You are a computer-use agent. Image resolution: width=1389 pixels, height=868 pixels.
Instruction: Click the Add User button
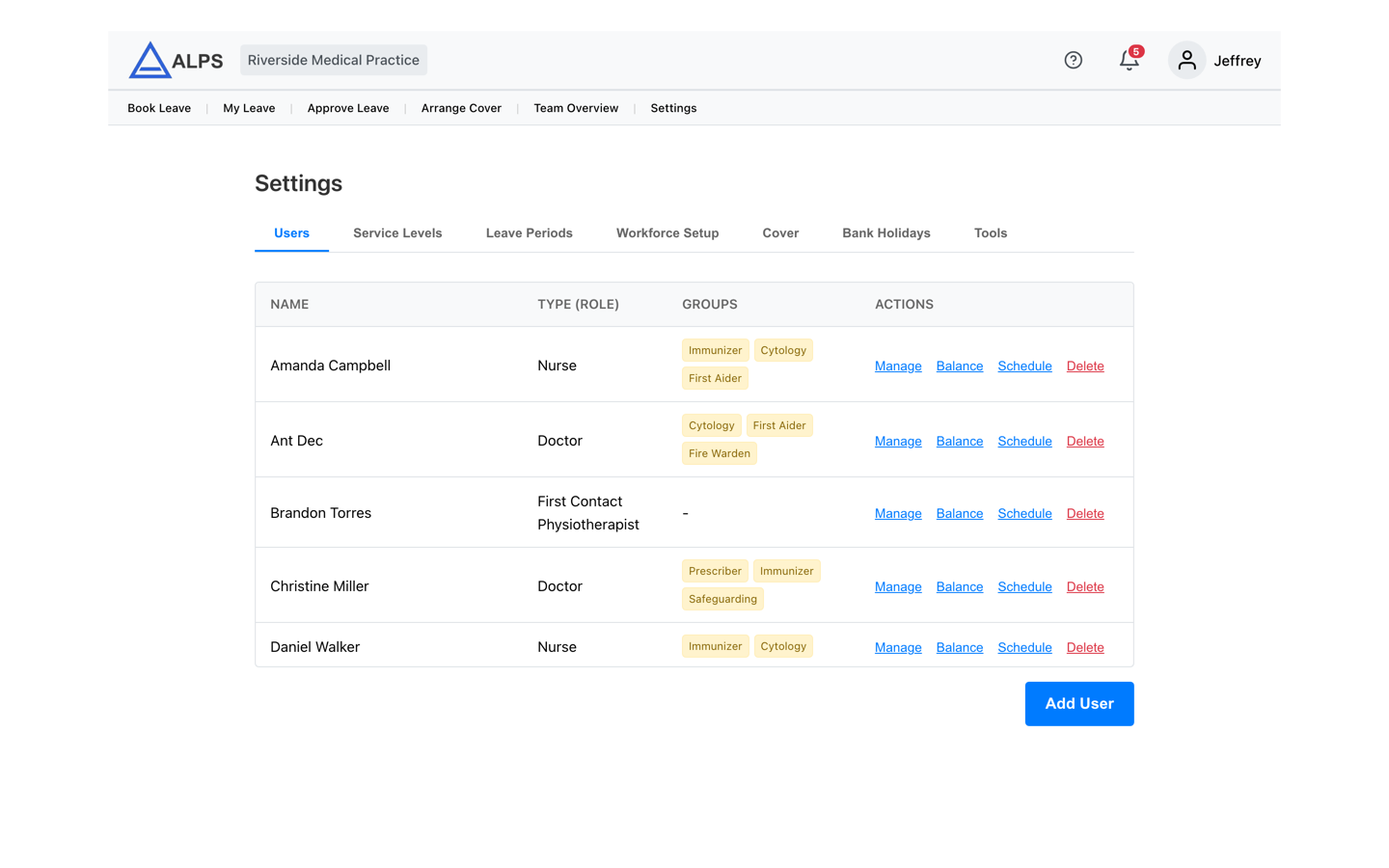point(1079,704)
